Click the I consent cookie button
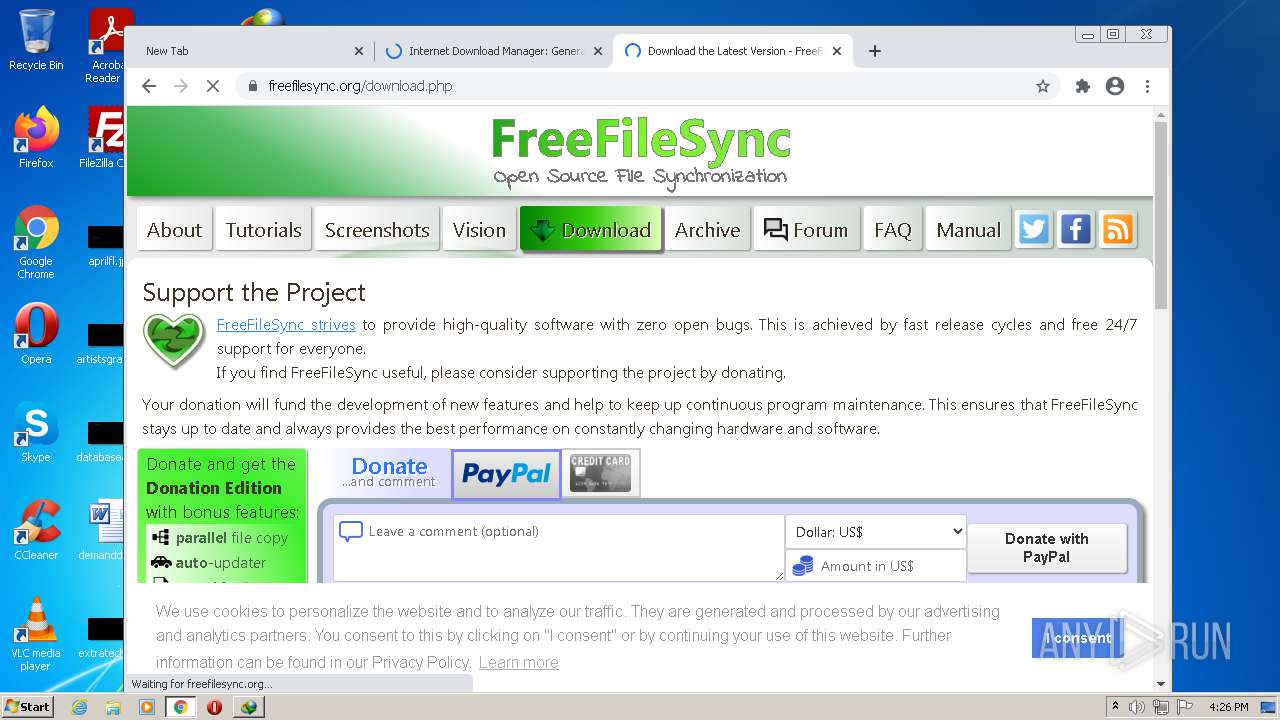1280x720 pixels. click(x=1078, y=638)
